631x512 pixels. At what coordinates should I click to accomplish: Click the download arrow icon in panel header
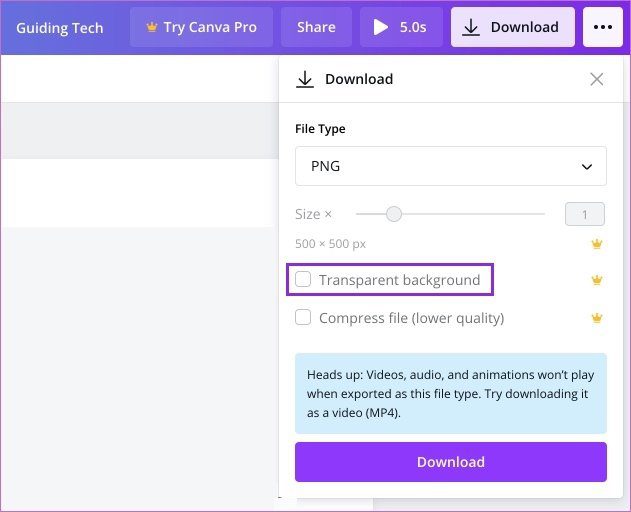pos(305,79)
